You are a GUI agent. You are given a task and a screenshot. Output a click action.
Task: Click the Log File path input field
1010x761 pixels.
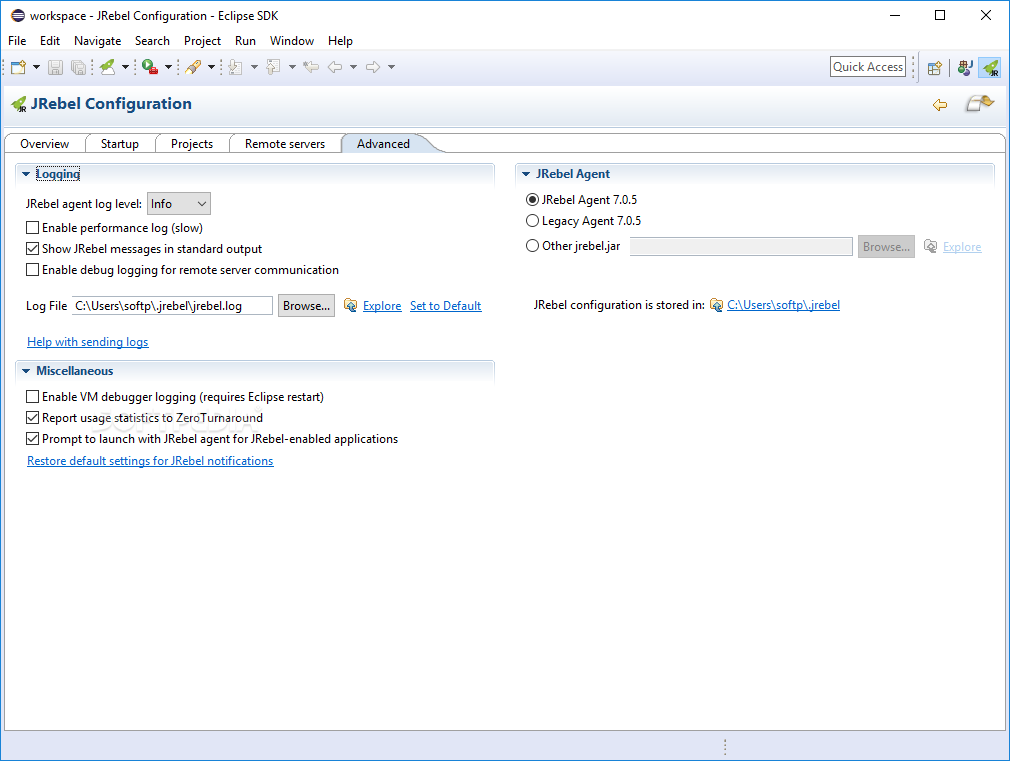click(x=172, y=306)
